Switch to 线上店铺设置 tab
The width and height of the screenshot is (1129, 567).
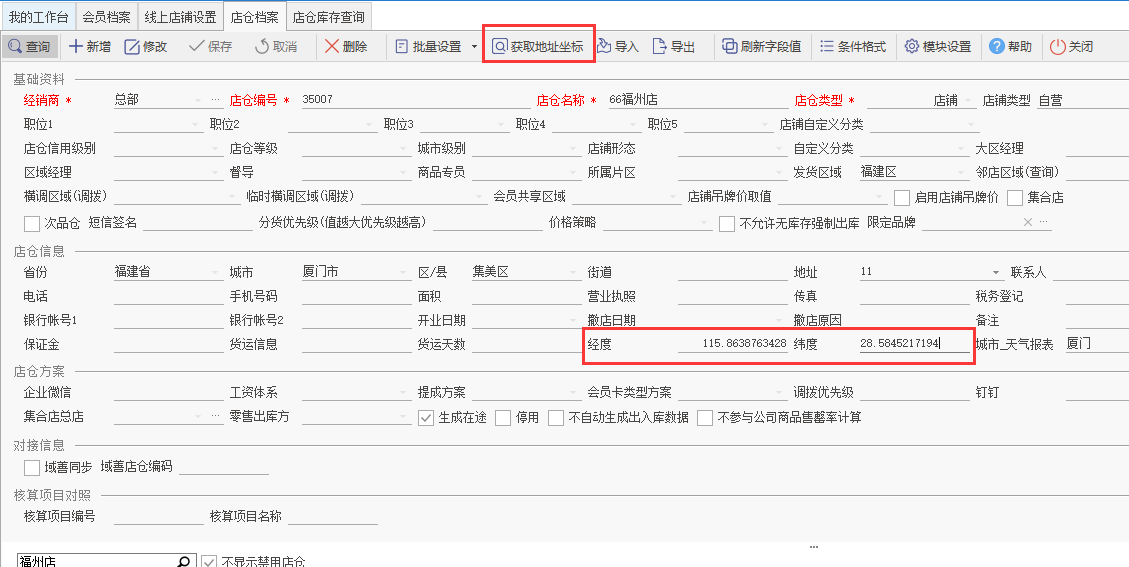click(x=181, y=17)
